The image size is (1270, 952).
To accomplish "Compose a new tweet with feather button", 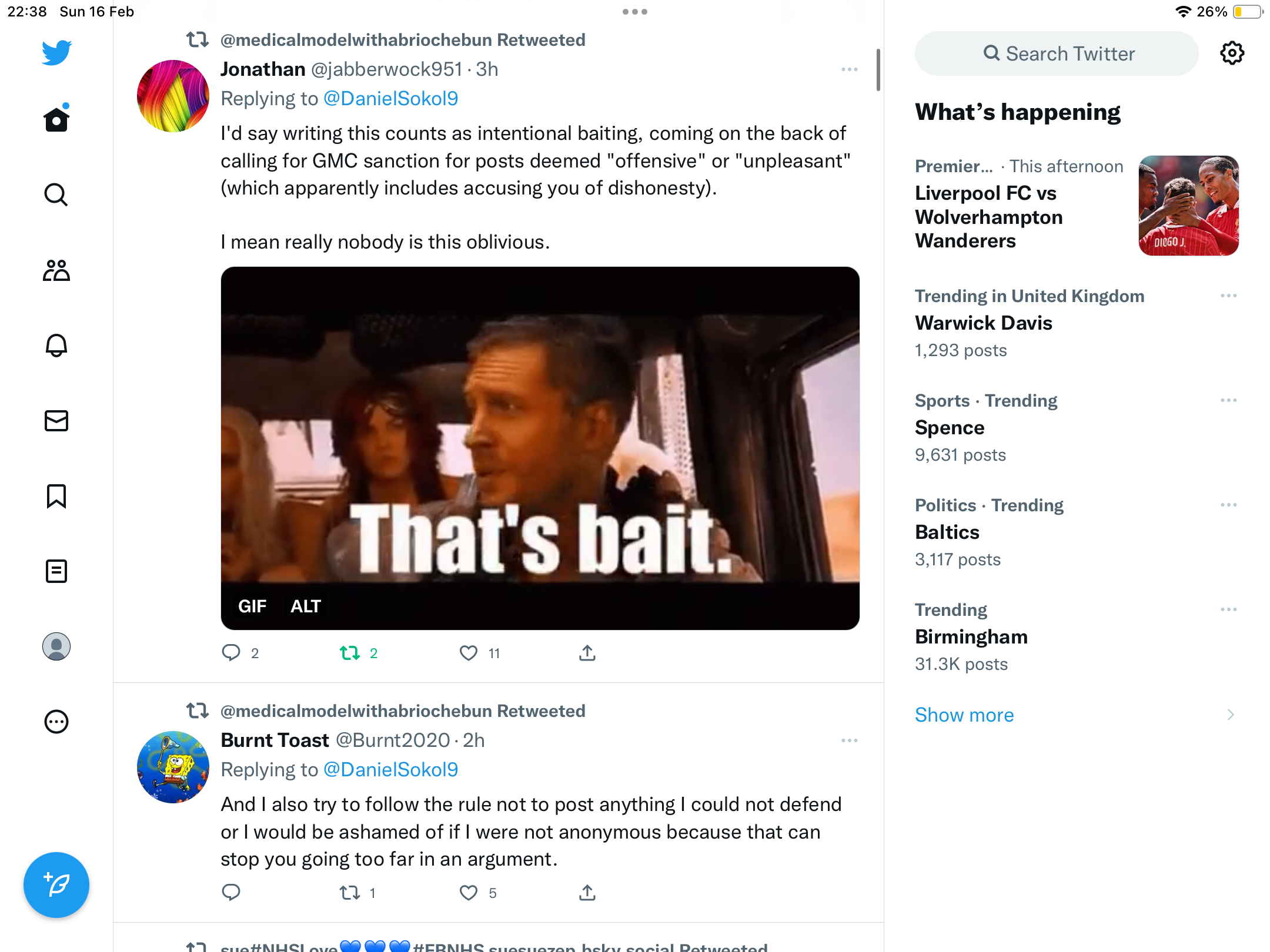I will (56, 885).
